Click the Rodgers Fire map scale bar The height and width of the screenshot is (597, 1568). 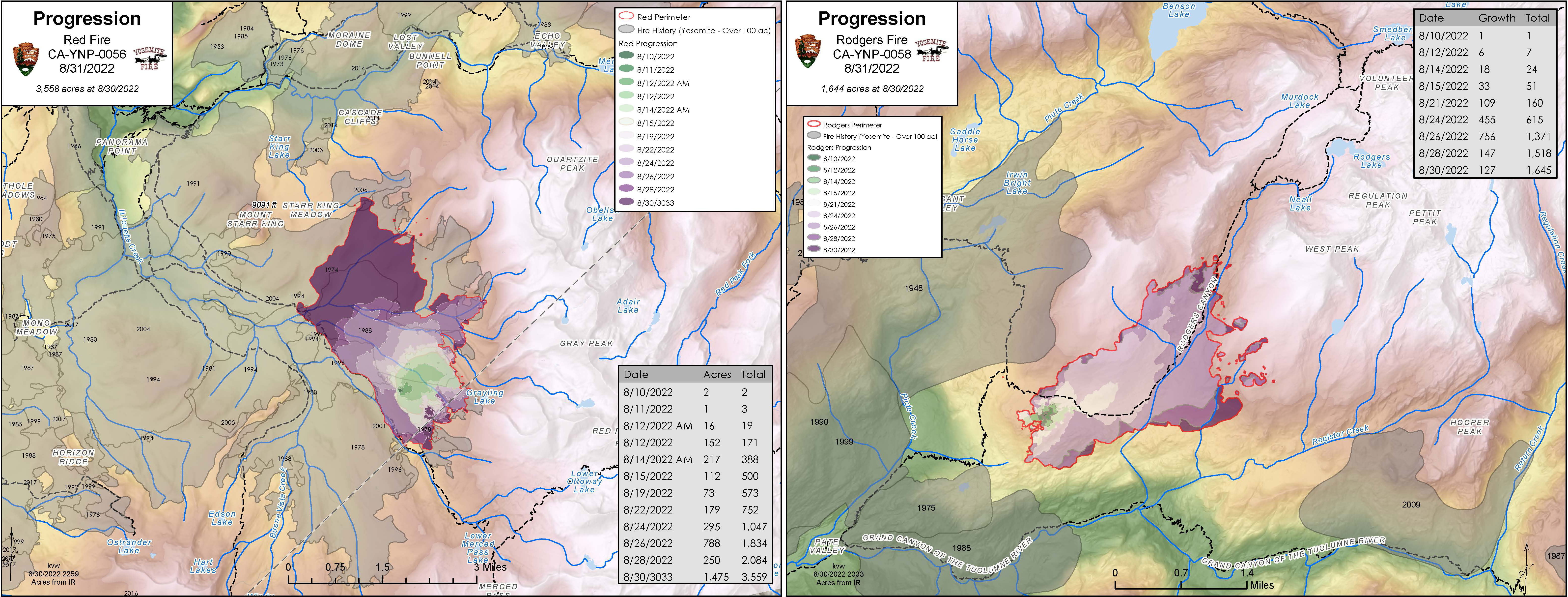pyautogui.click(x=1193, y=580)
